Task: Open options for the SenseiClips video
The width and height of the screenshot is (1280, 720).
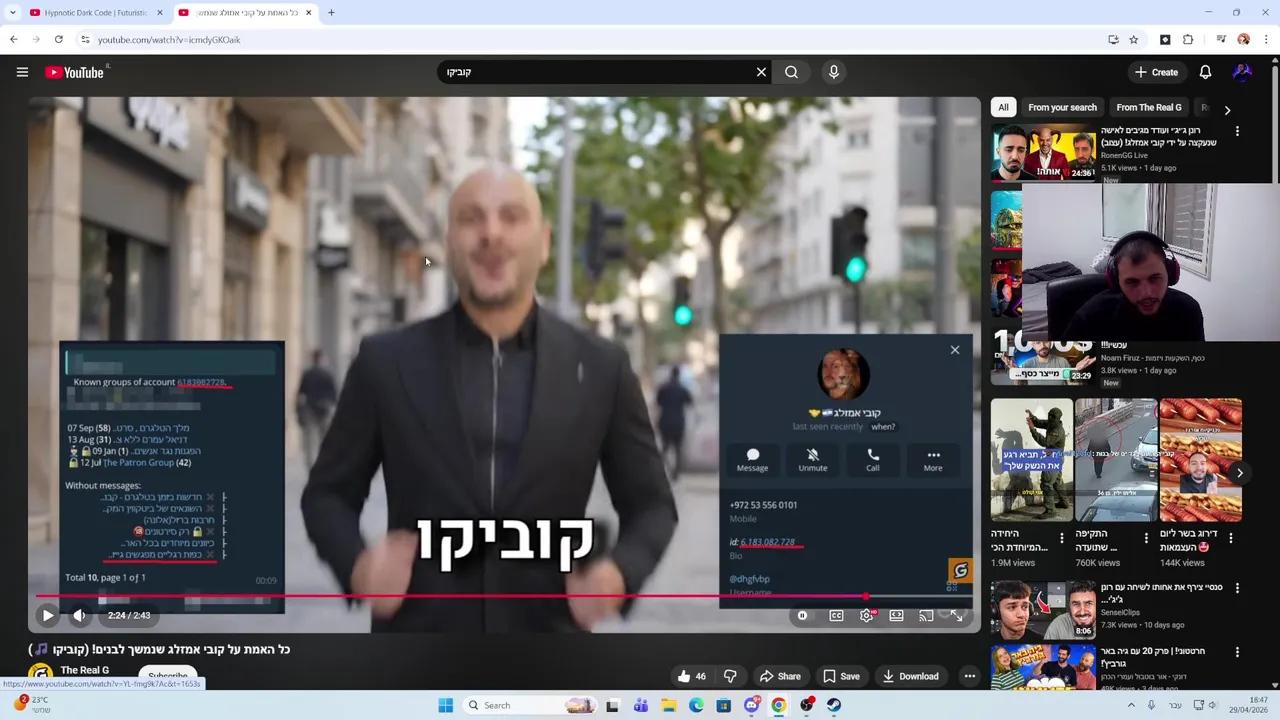Action: [1237, 588]
